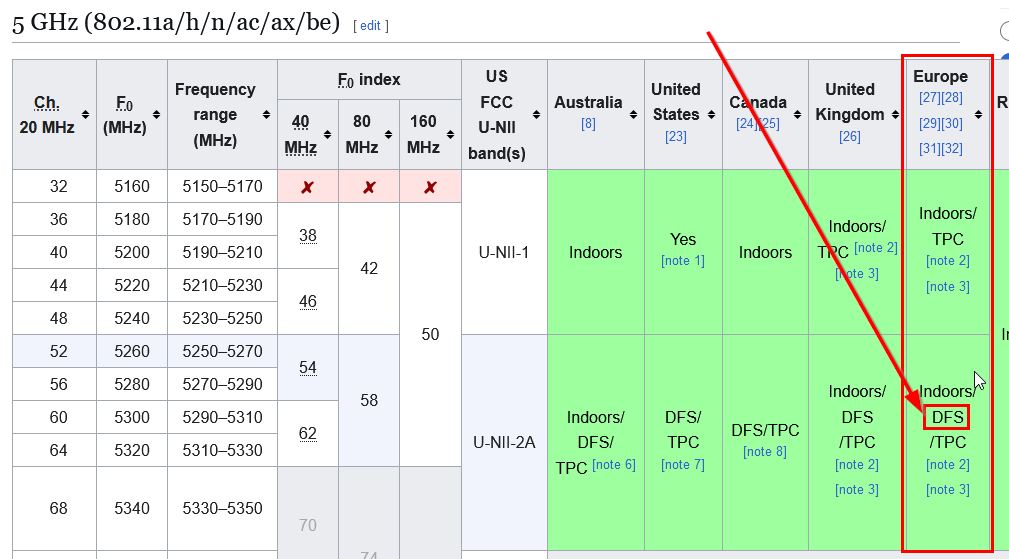This screenshot has width=1009, height=559.
Task: Open note 3 in Europe Indoors/TPC cell
Action: (948, 286)
